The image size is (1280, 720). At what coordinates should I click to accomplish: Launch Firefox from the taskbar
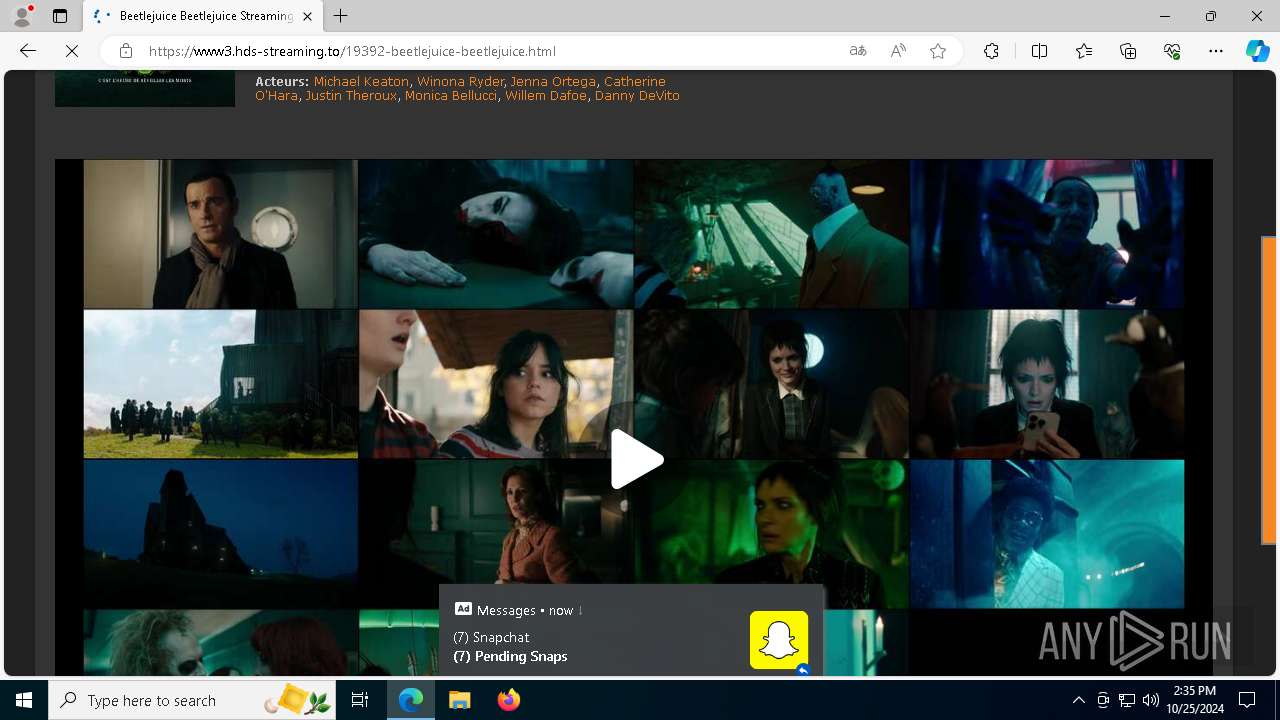click(508, 700)
